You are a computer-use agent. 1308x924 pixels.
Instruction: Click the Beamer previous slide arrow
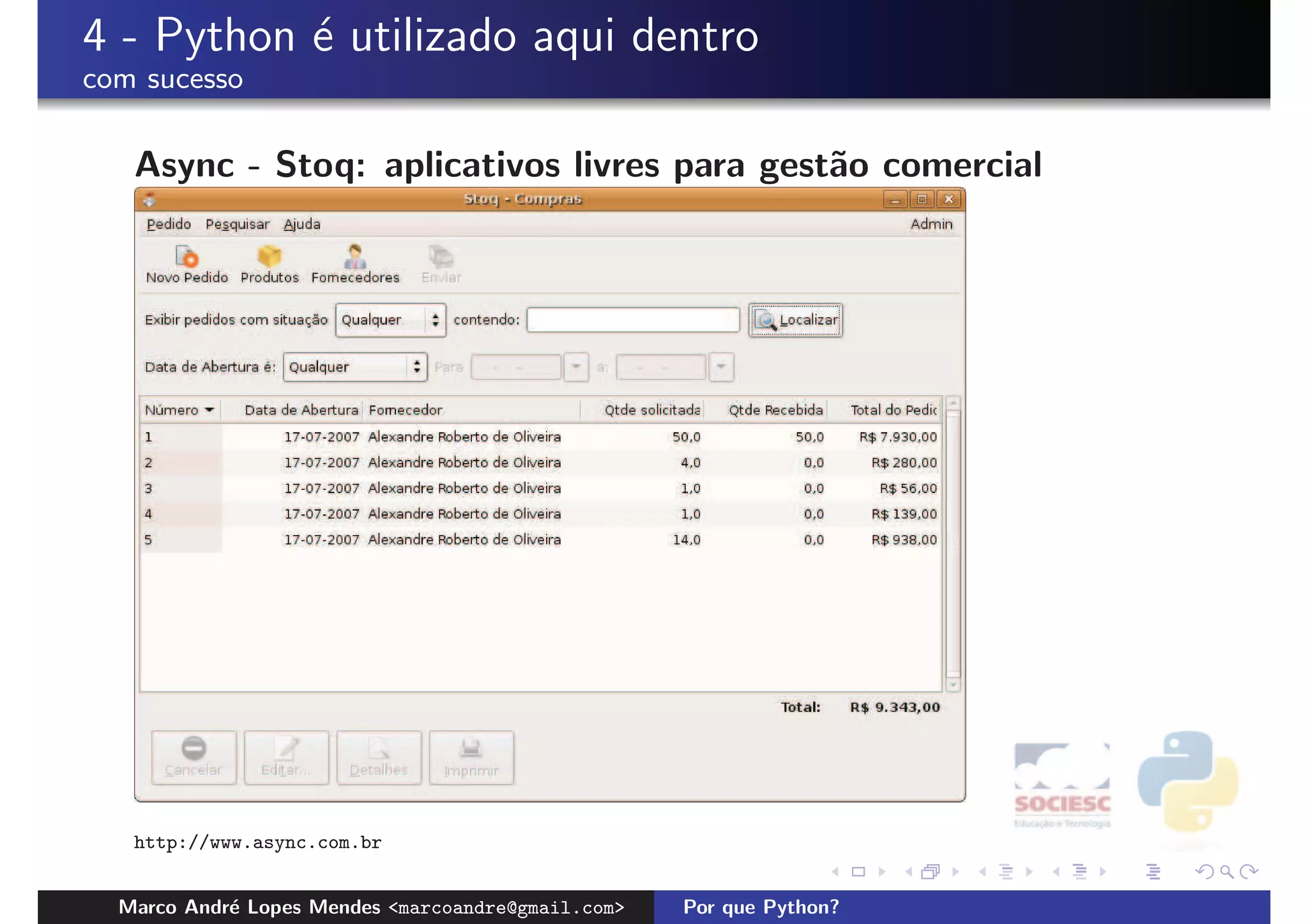point(835,872)
